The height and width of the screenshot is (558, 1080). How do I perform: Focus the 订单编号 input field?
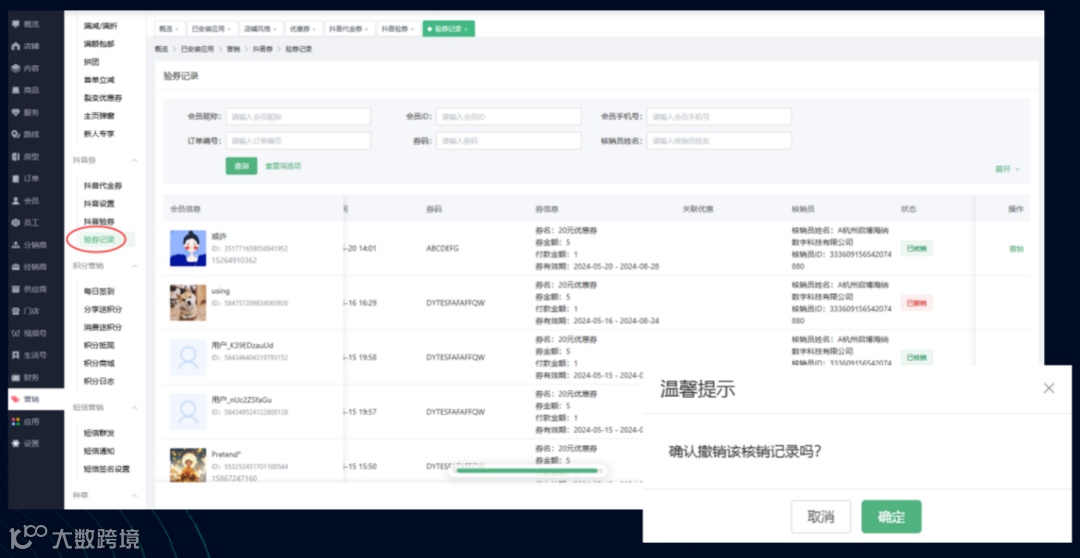pos(298,141)
